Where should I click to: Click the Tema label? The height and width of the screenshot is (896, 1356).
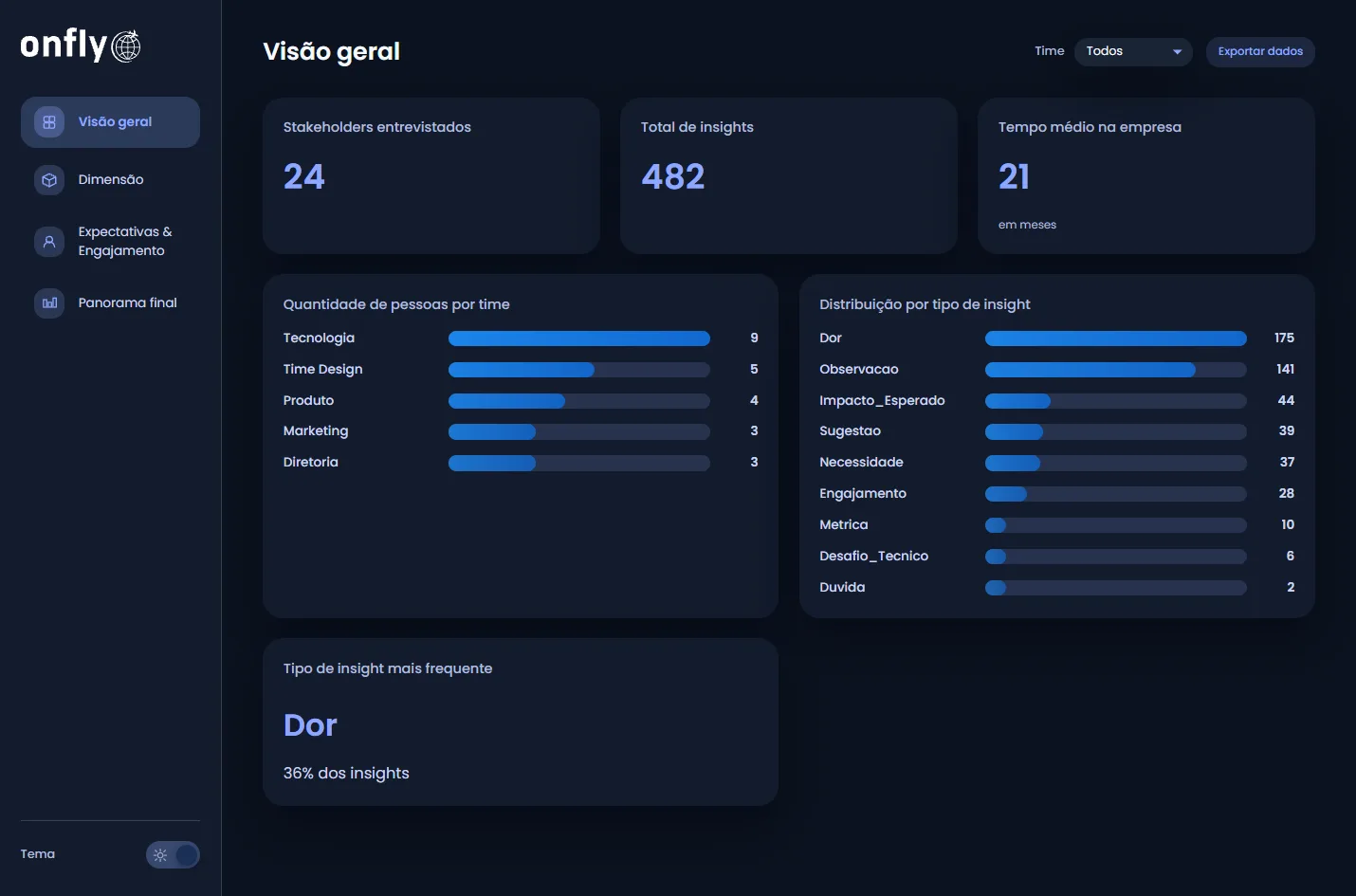tap(38, 854)
